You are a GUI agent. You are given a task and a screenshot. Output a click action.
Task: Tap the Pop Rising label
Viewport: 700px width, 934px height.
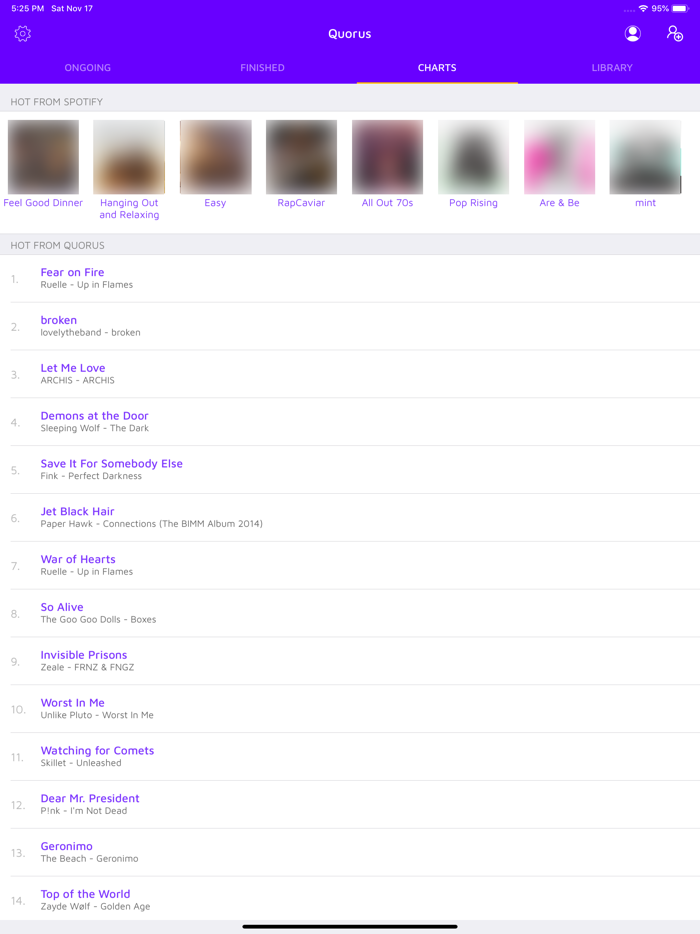click(x=473, y=203)
